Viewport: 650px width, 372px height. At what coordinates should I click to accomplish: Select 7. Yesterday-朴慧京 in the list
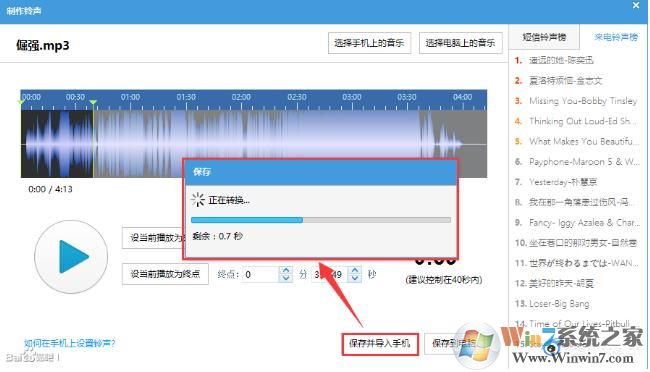click(x=556, y=182)
